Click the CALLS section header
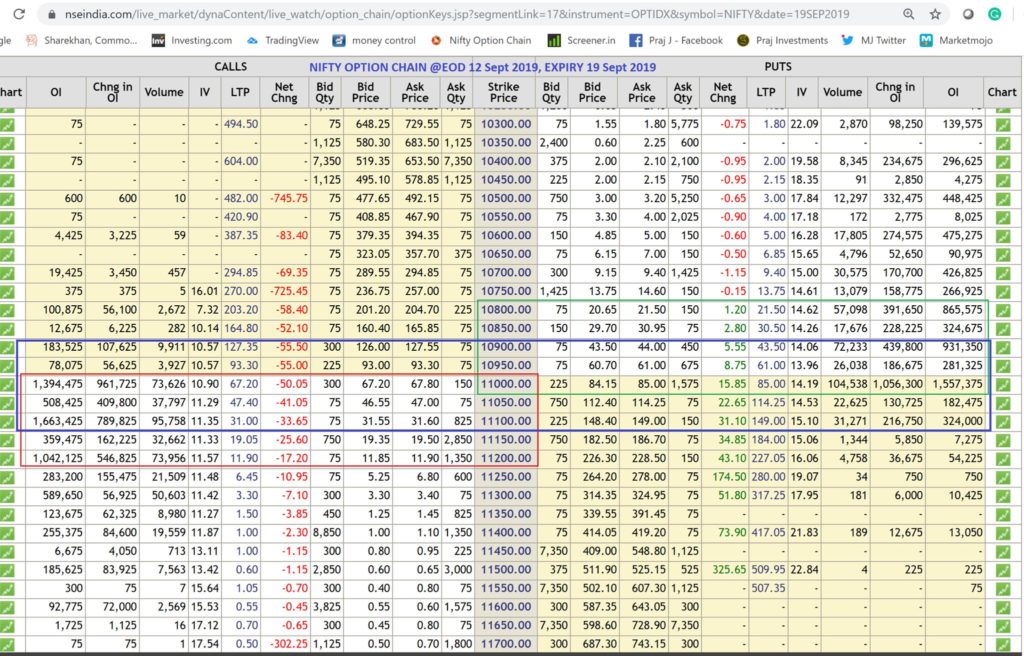 (x=231, y=67)
